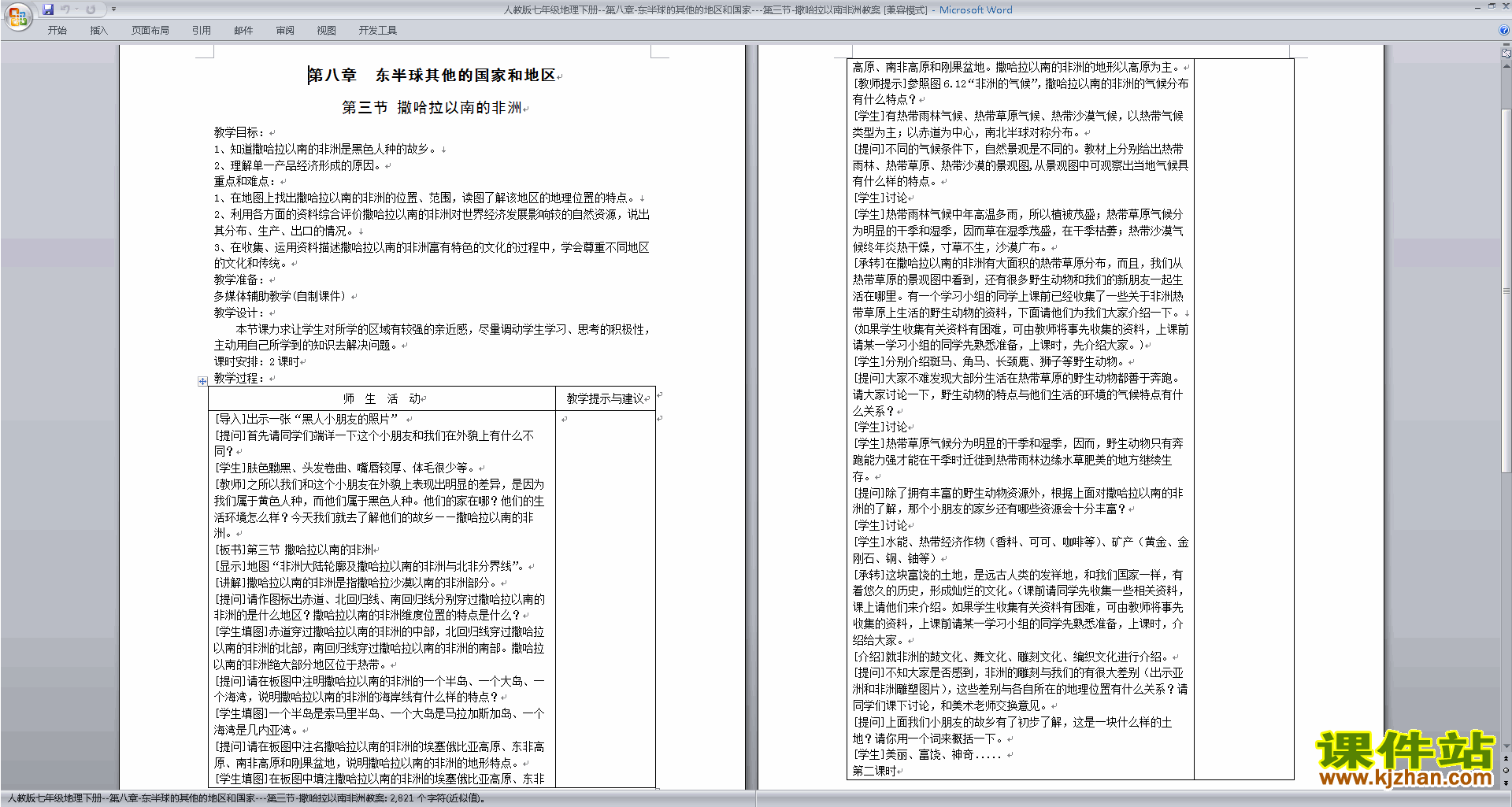The image size is (1512, 807).
Task: Switch to the 引用 tab
Action: (201, 30)
